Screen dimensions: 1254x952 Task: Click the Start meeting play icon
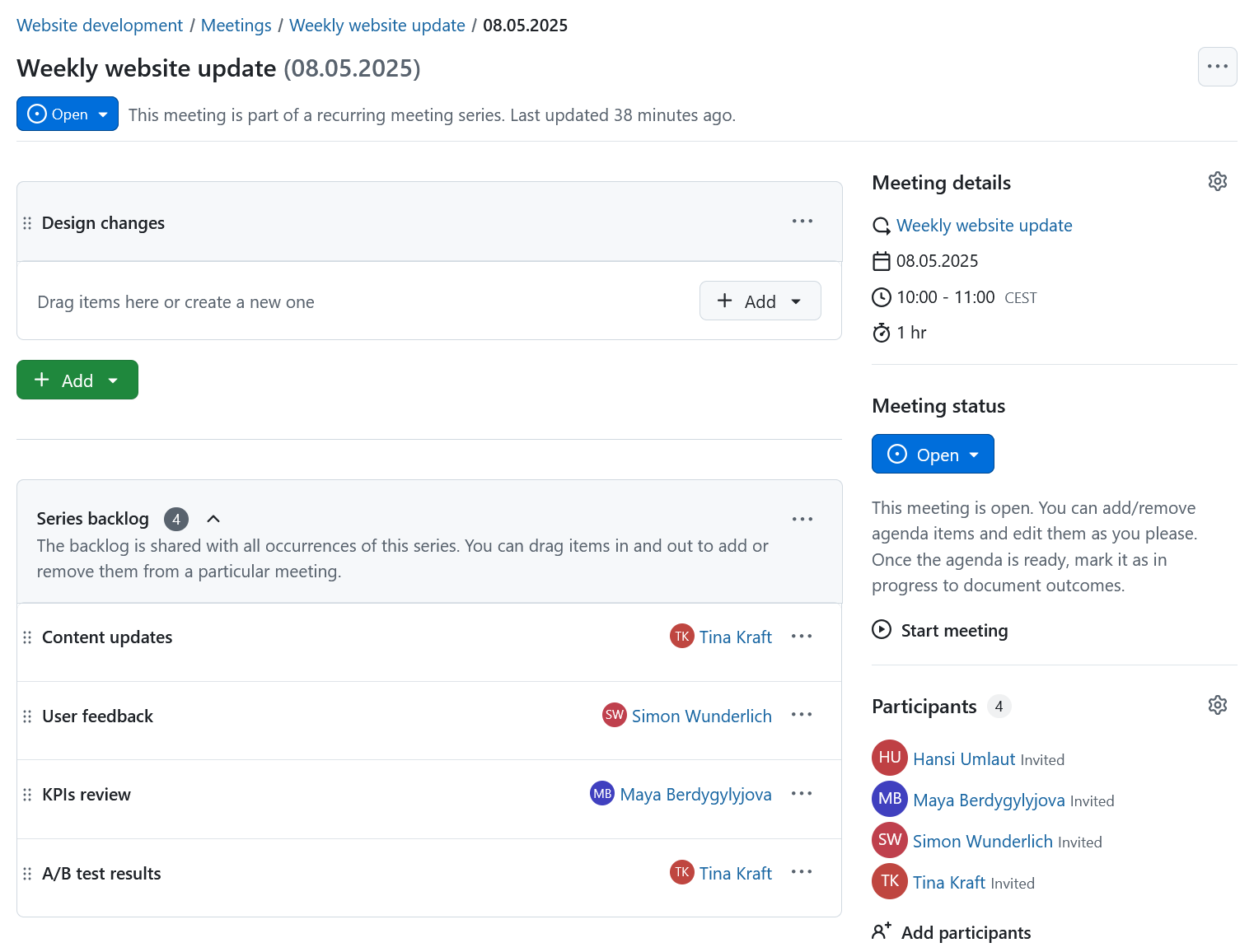tap(882, 629)
